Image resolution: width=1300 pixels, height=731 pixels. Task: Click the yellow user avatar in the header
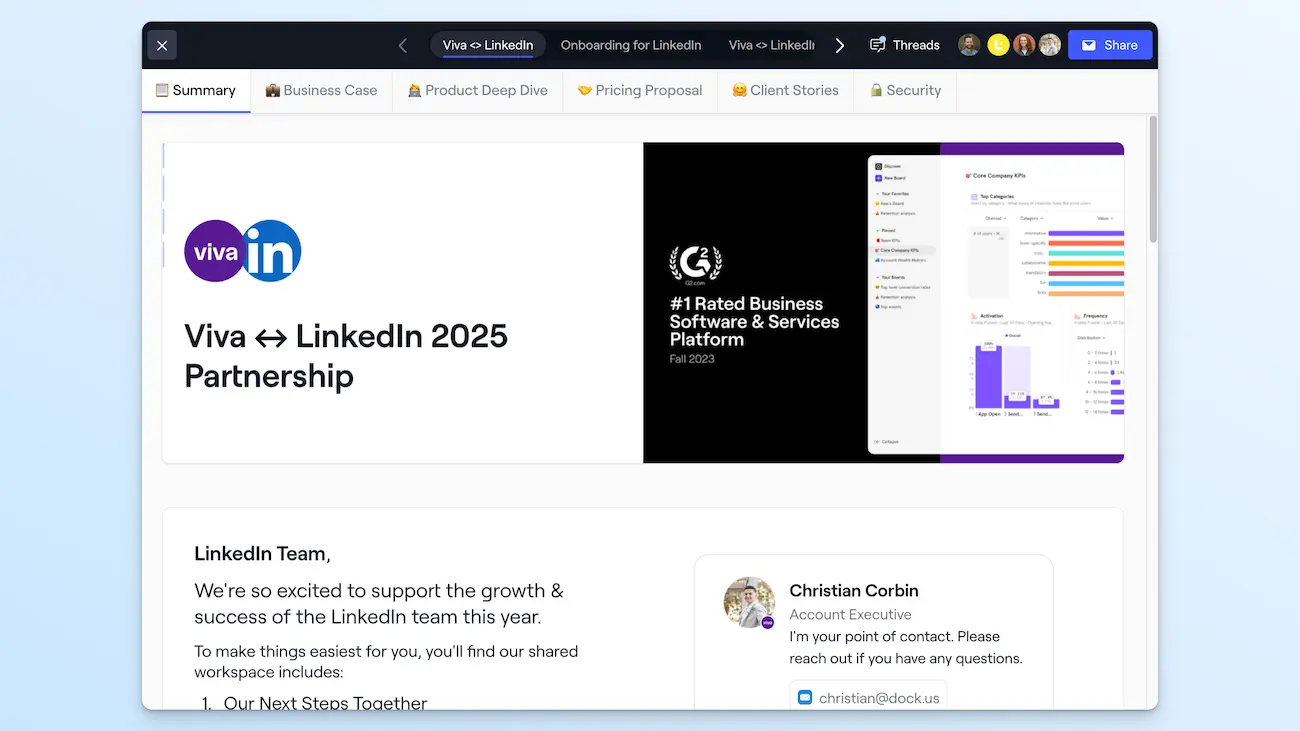tap(997, 45)
